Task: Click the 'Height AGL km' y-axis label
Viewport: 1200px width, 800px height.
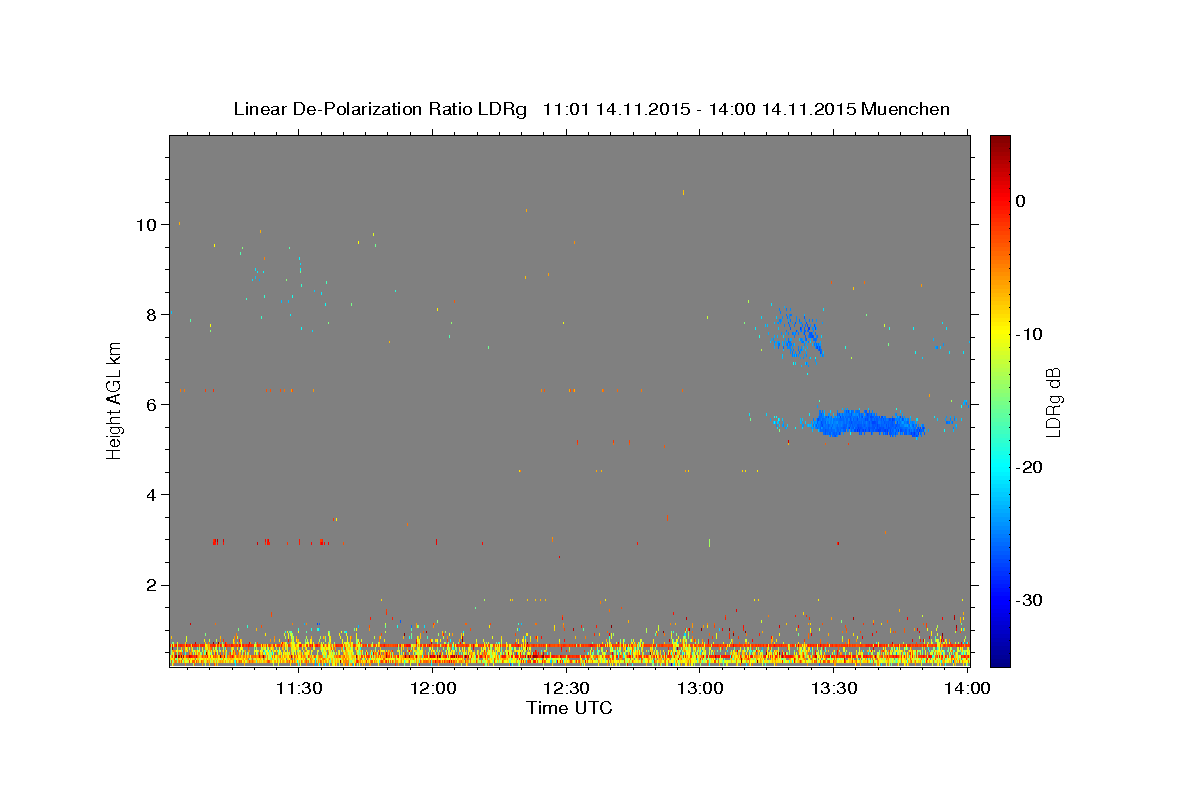Action: 114,401
